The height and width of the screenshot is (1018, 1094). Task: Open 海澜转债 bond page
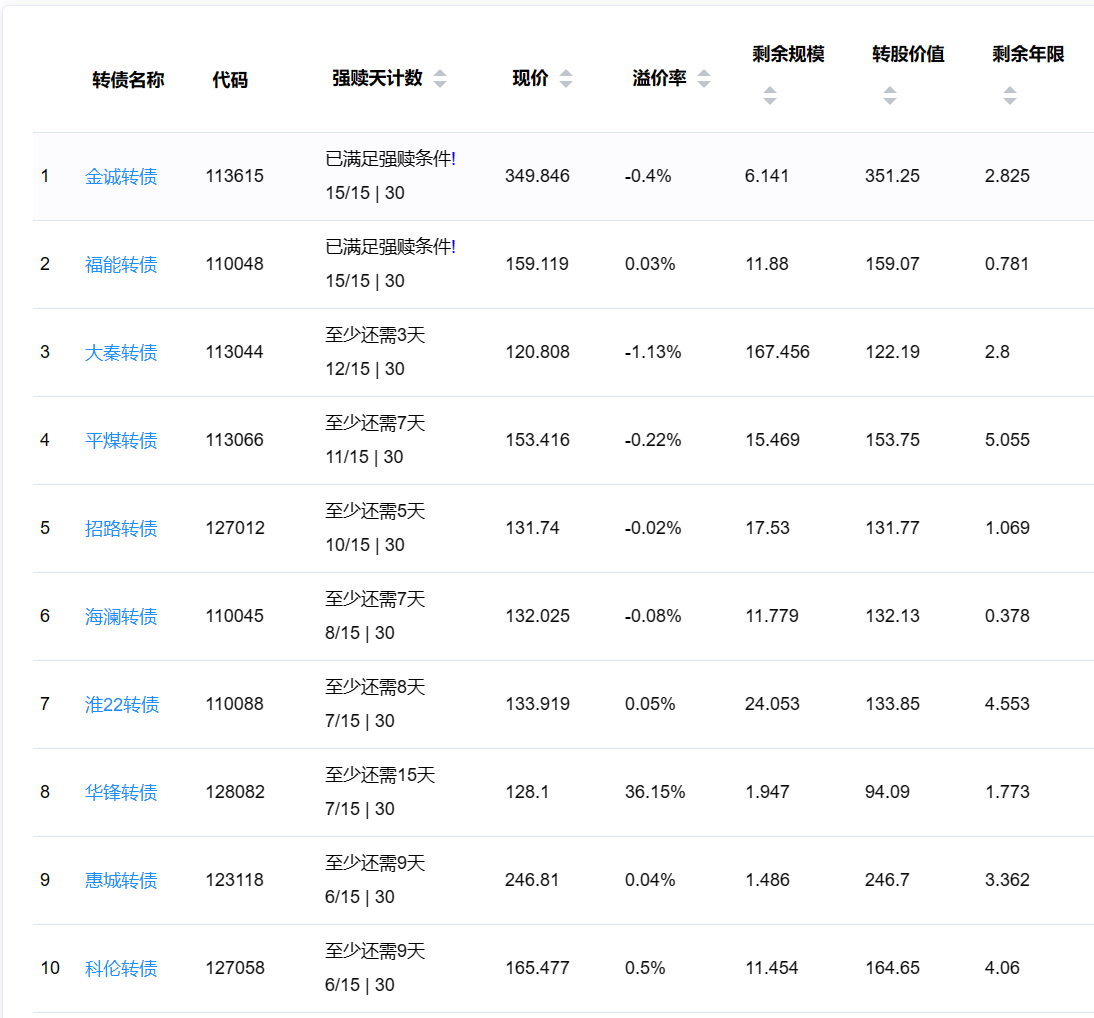[121, 617]
